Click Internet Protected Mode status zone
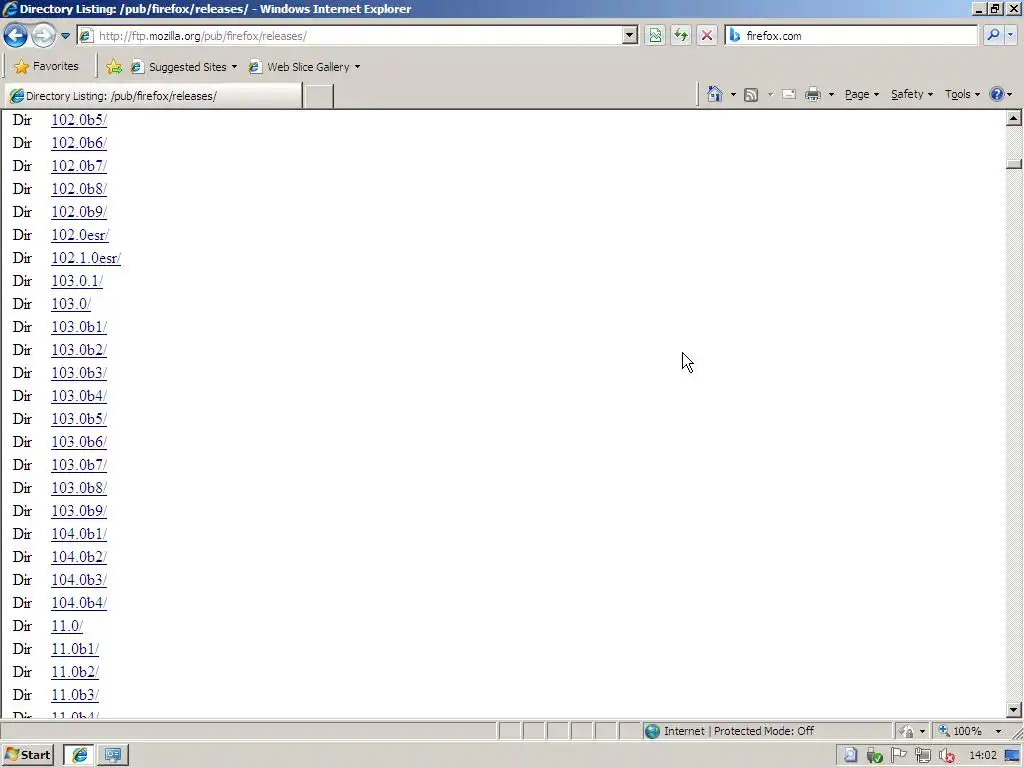The image size is (1024, 768). tap(767, 731)
